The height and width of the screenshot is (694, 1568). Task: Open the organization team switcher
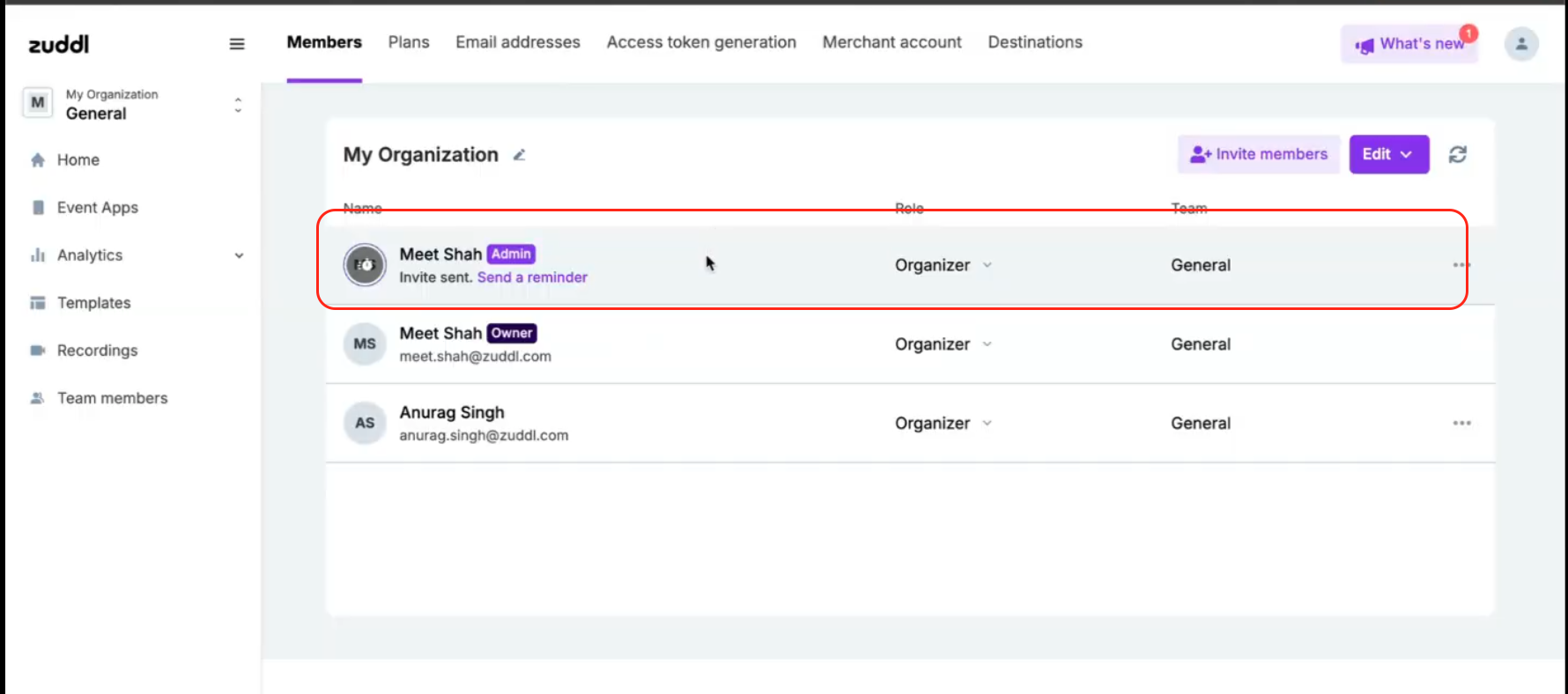tap(238, 105)
